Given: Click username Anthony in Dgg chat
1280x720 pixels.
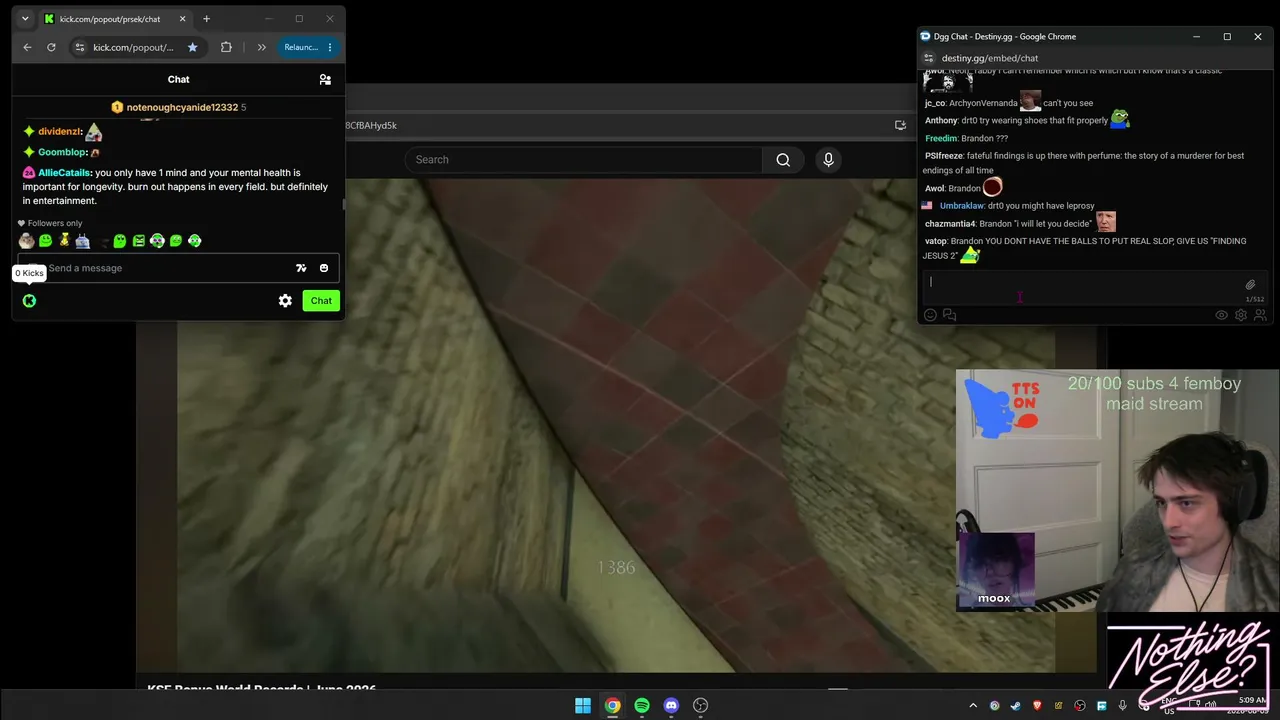Looking at the screenshot, I should (941, 121).
